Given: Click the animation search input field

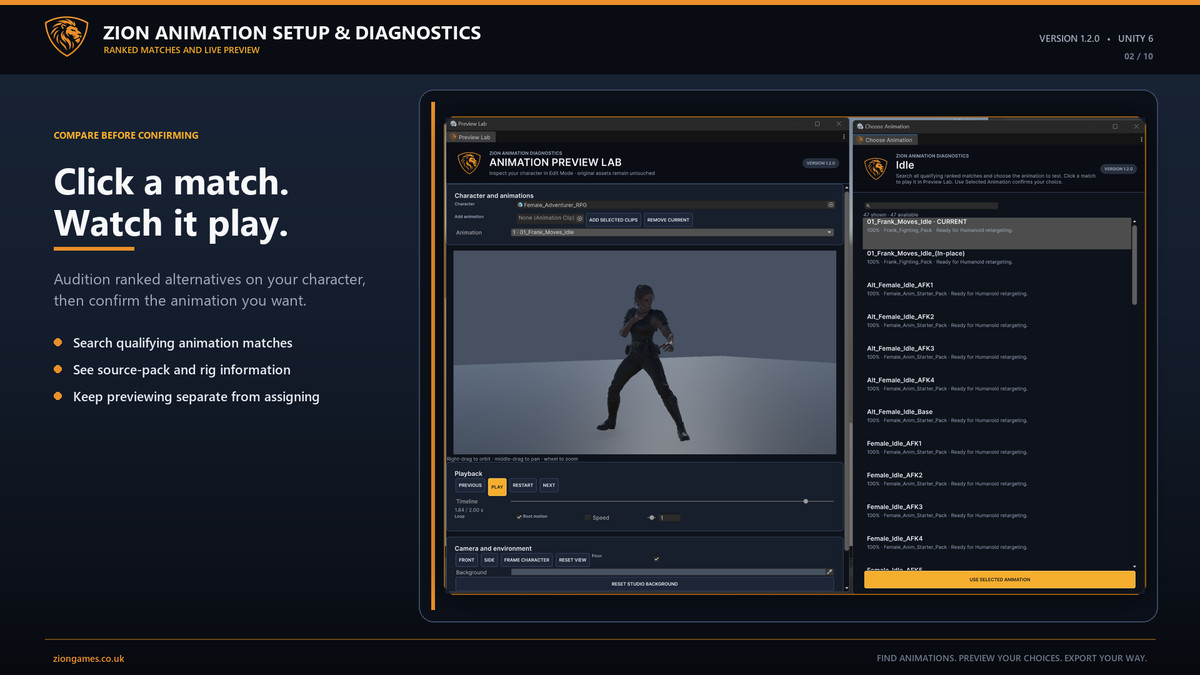Looking at the screenshot, I should tap(932, 206).
